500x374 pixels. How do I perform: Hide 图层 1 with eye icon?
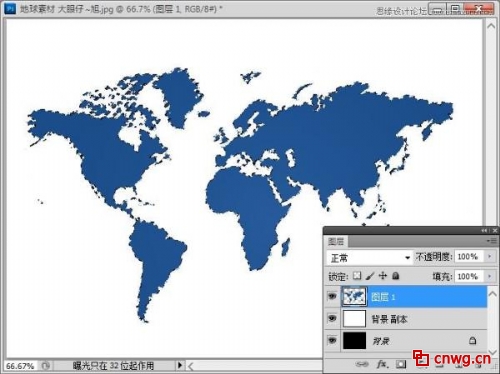(x=332, y=296)
